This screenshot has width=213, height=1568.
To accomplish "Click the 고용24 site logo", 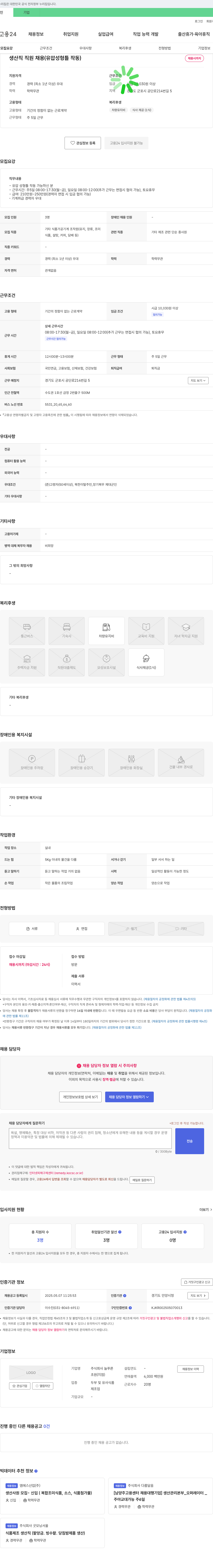I will [8, 34].
